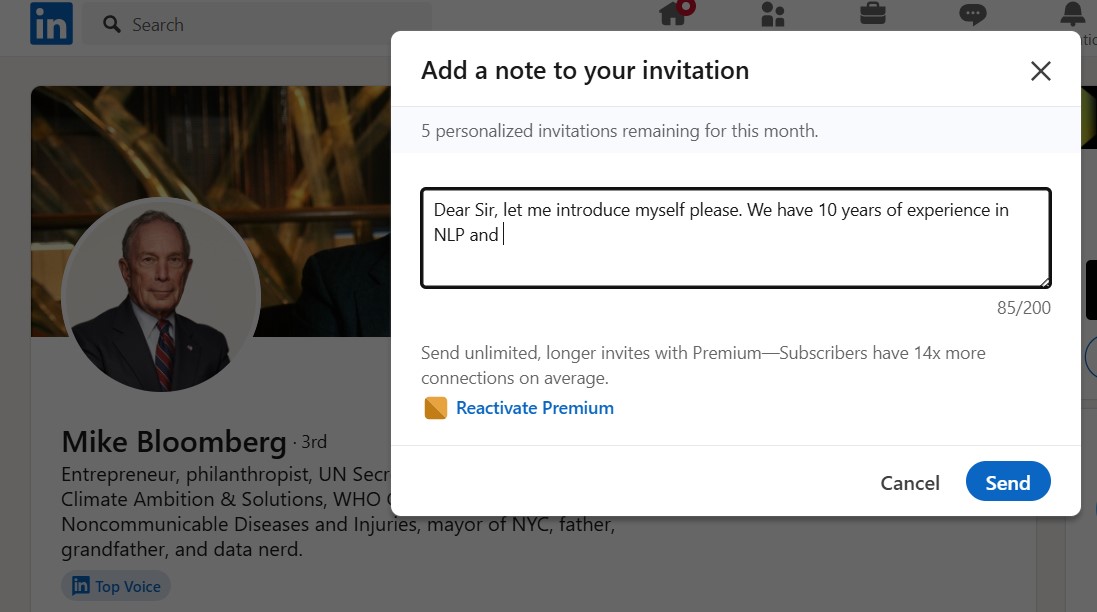Click the 3rd degree connection label
This screenshot has height=612, width=1097.
point(314,442)
